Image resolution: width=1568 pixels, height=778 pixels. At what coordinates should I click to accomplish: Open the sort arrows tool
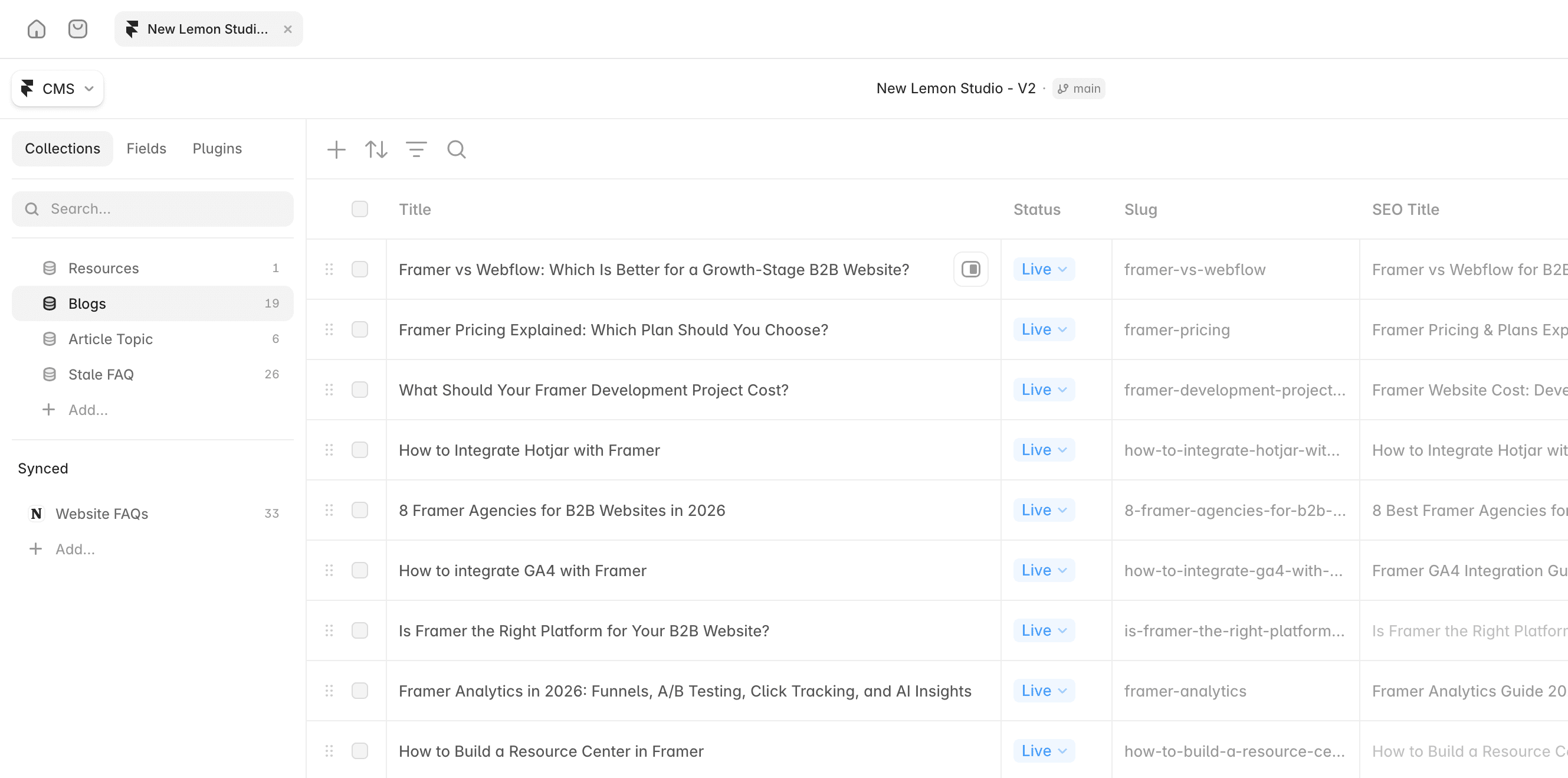tap(376, 149)
